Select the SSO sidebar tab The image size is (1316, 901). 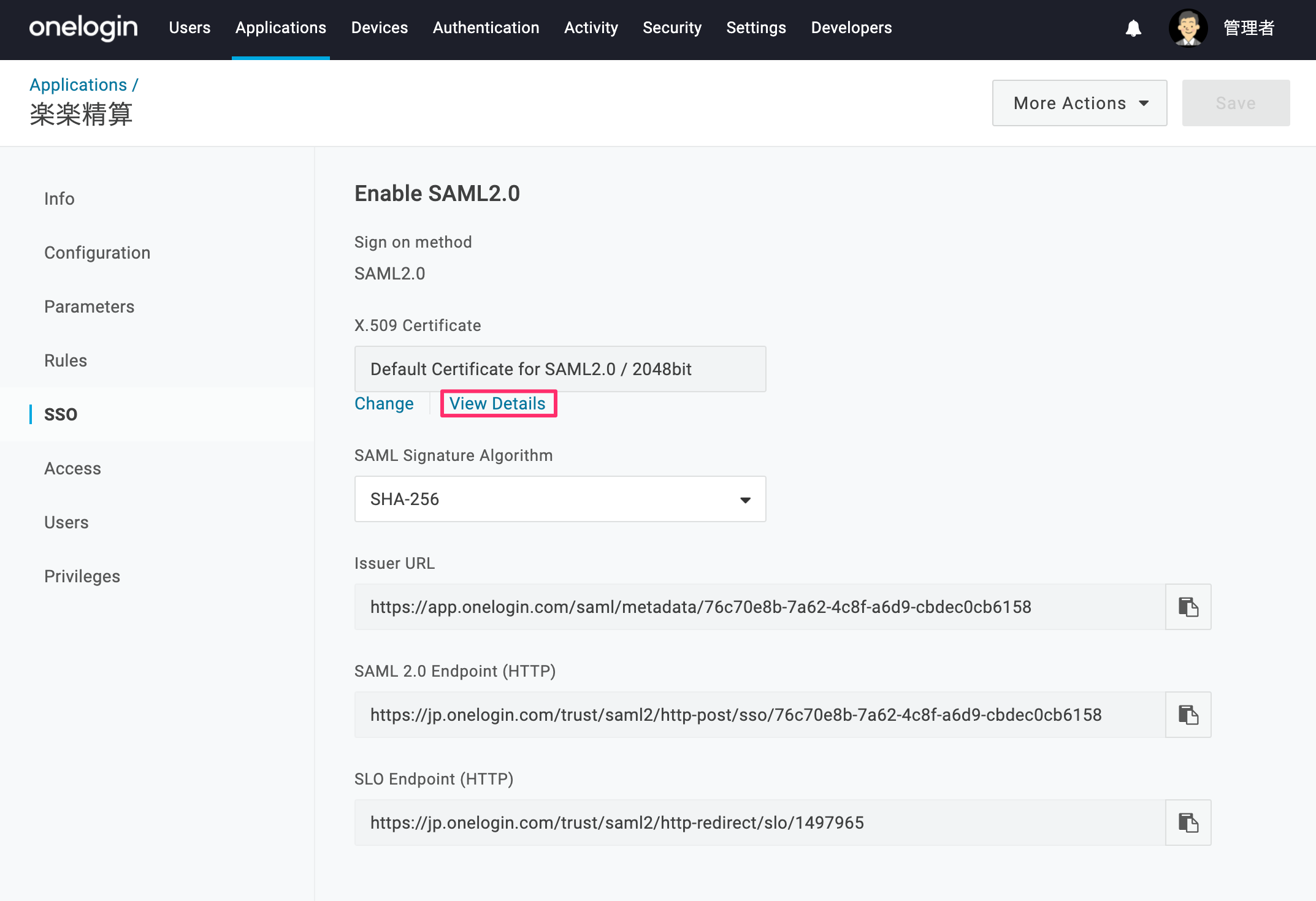pyautogui.click(x=61, y=414)
